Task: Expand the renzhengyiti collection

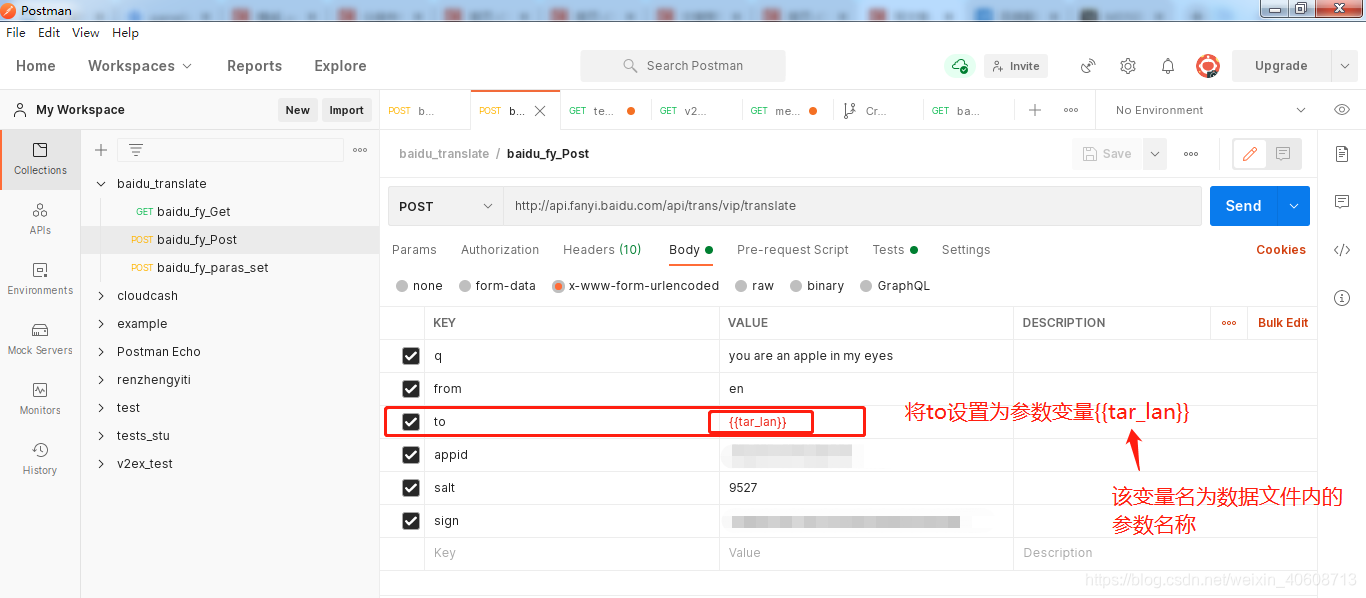Action: click(x=100, y=380)
